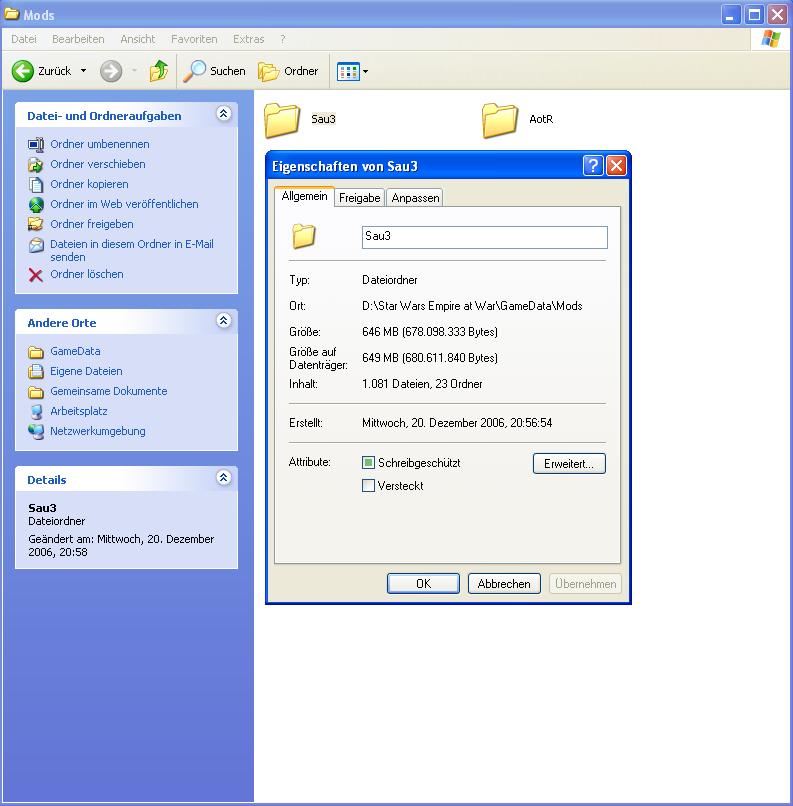
Task: Collapse Datei- und Ordneraufgaben panel
Action: tap(224, 114)
